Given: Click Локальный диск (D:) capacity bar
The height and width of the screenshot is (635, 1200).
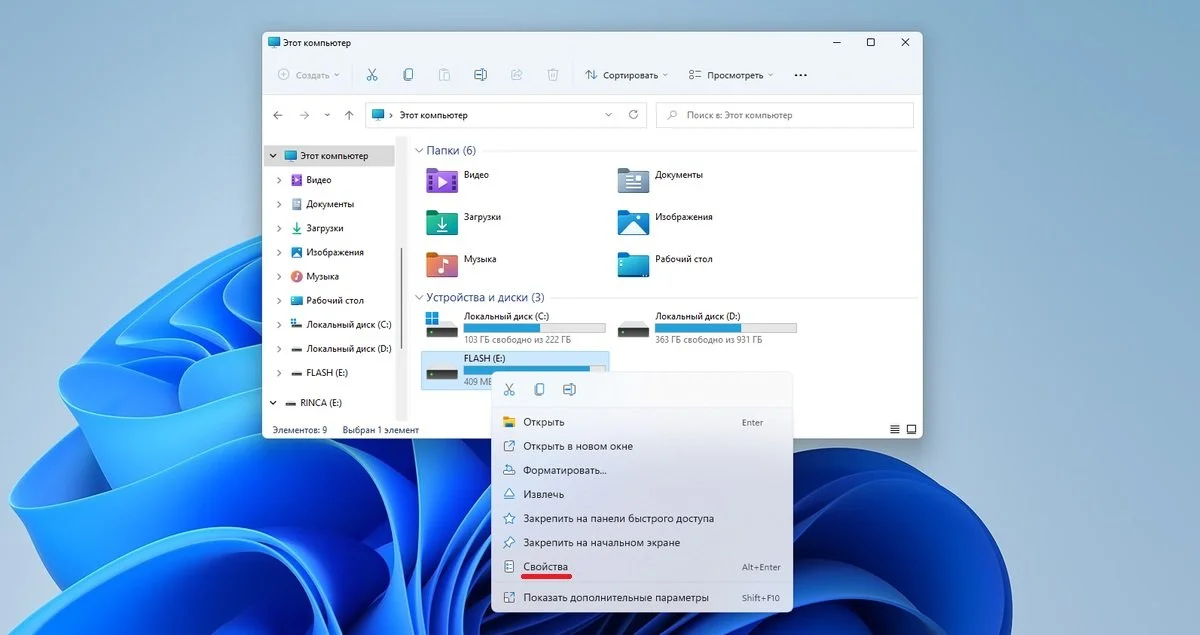Looking at the screenshot, I should [726, 328].
